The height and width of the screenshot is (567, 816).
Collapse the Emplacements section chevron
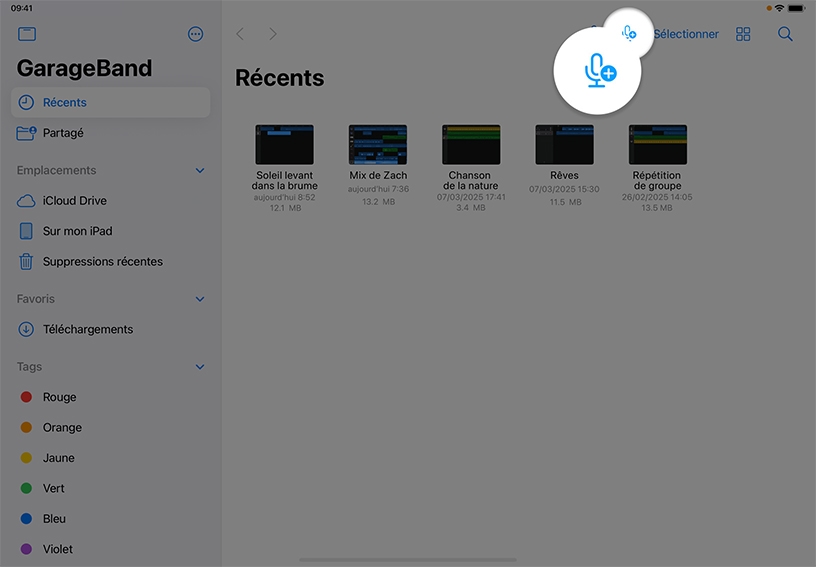click(200, 171)
